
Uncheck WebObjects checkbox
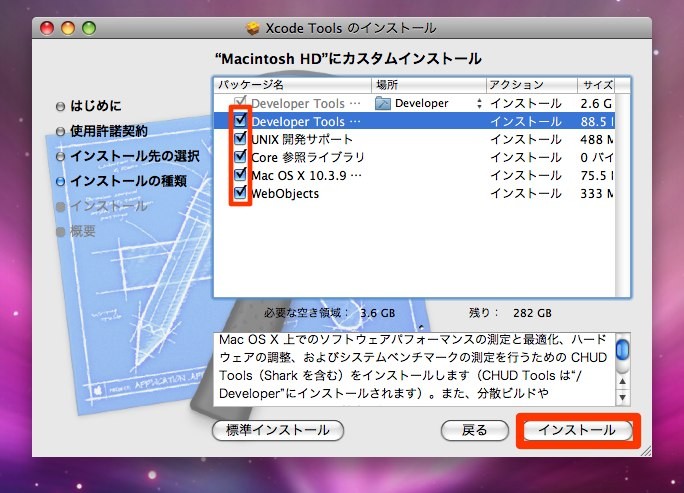pos(240,192)
